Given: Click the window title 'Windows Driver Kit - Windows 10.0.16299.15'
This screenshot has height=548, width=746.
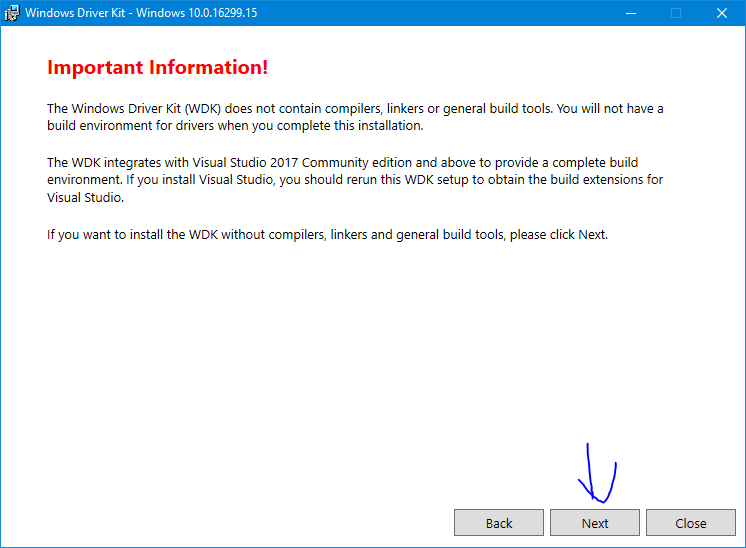Looking at the screenshot, I should pos(141,13).
